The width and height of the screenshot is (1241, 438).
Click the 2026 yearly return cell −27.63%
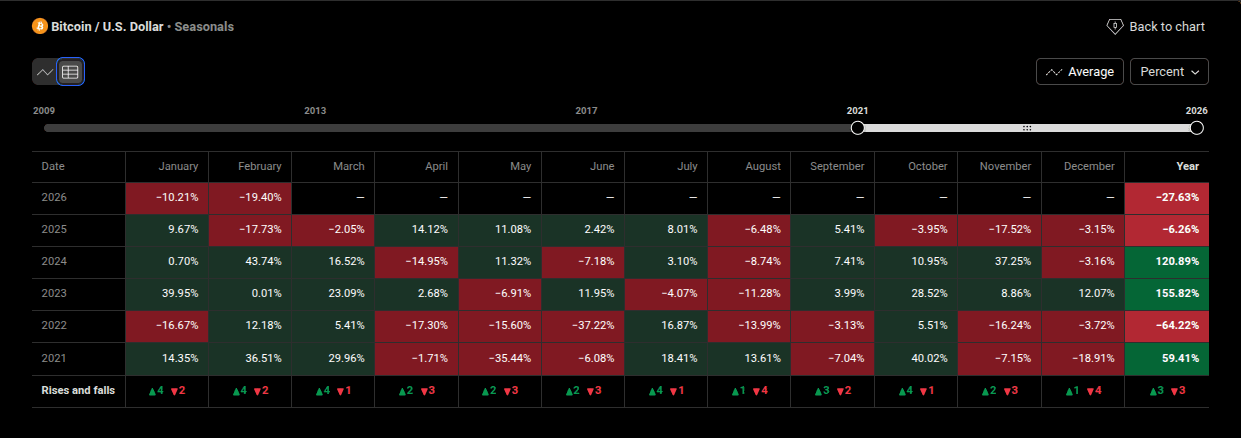(1166, 197)
